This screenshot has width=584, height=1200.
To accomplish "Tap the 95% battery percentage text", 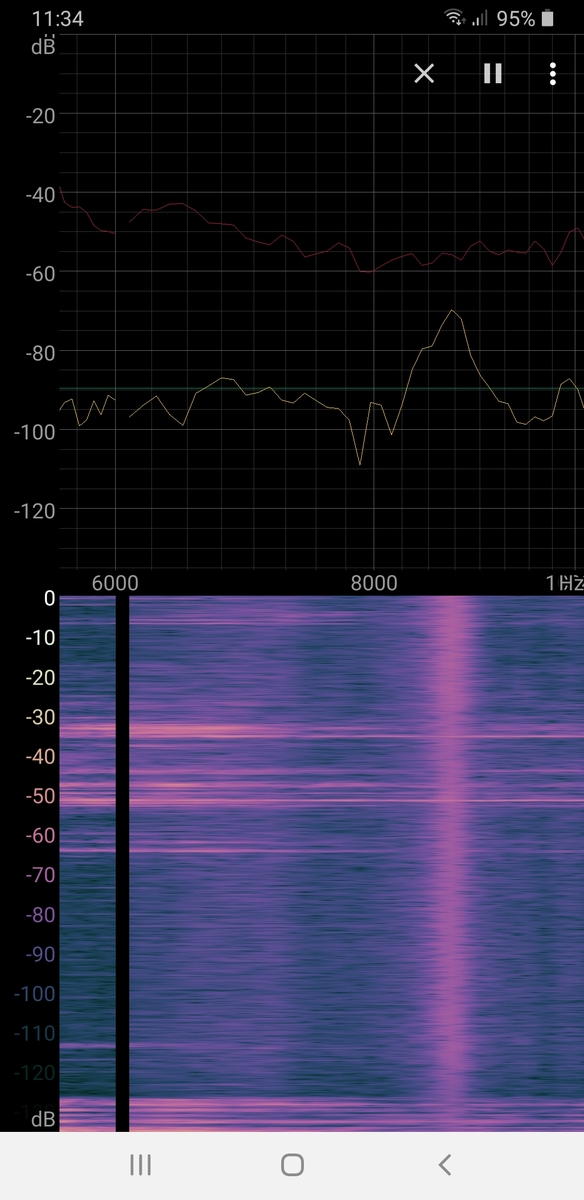I will [516, 18].
